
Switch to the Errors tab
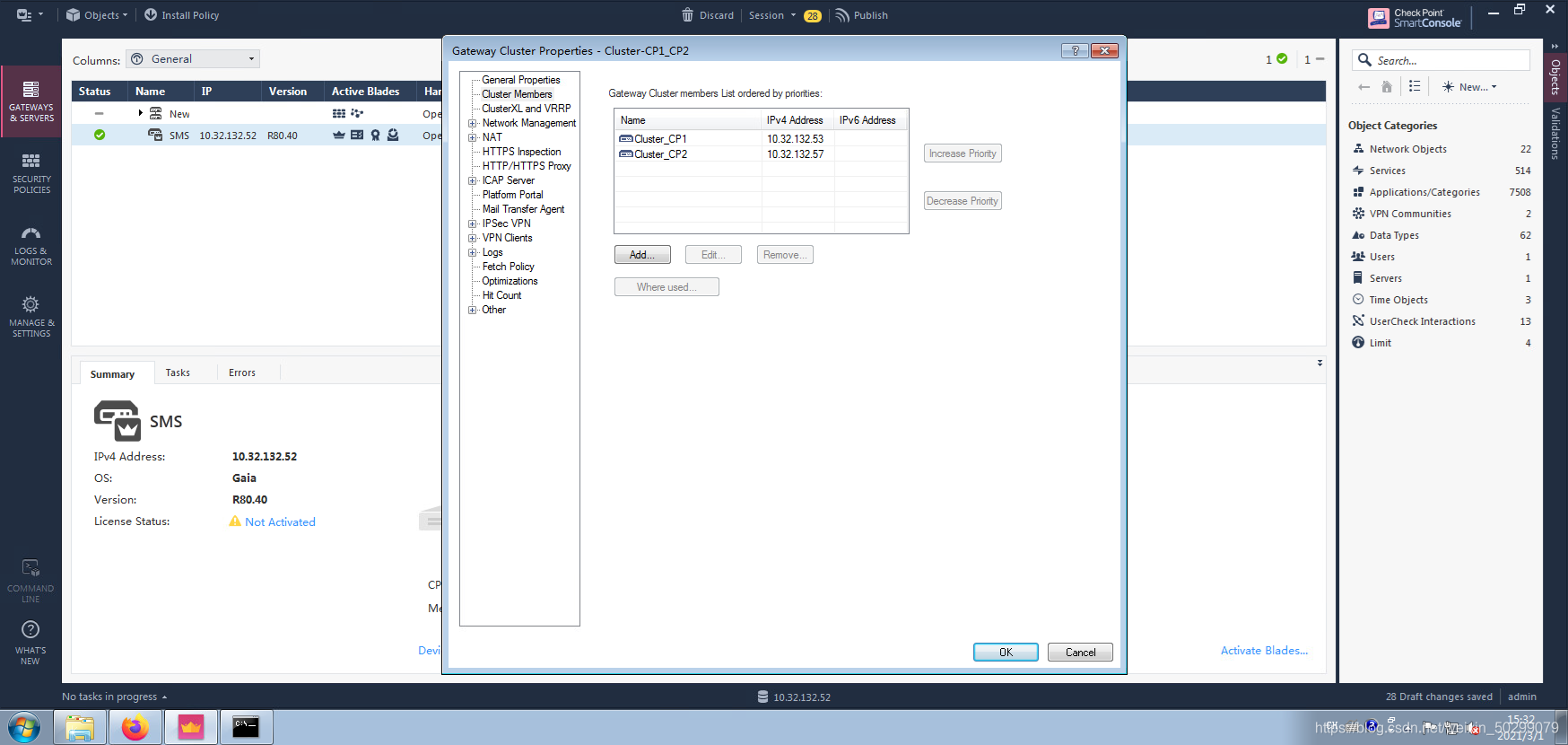coord(242,372)
